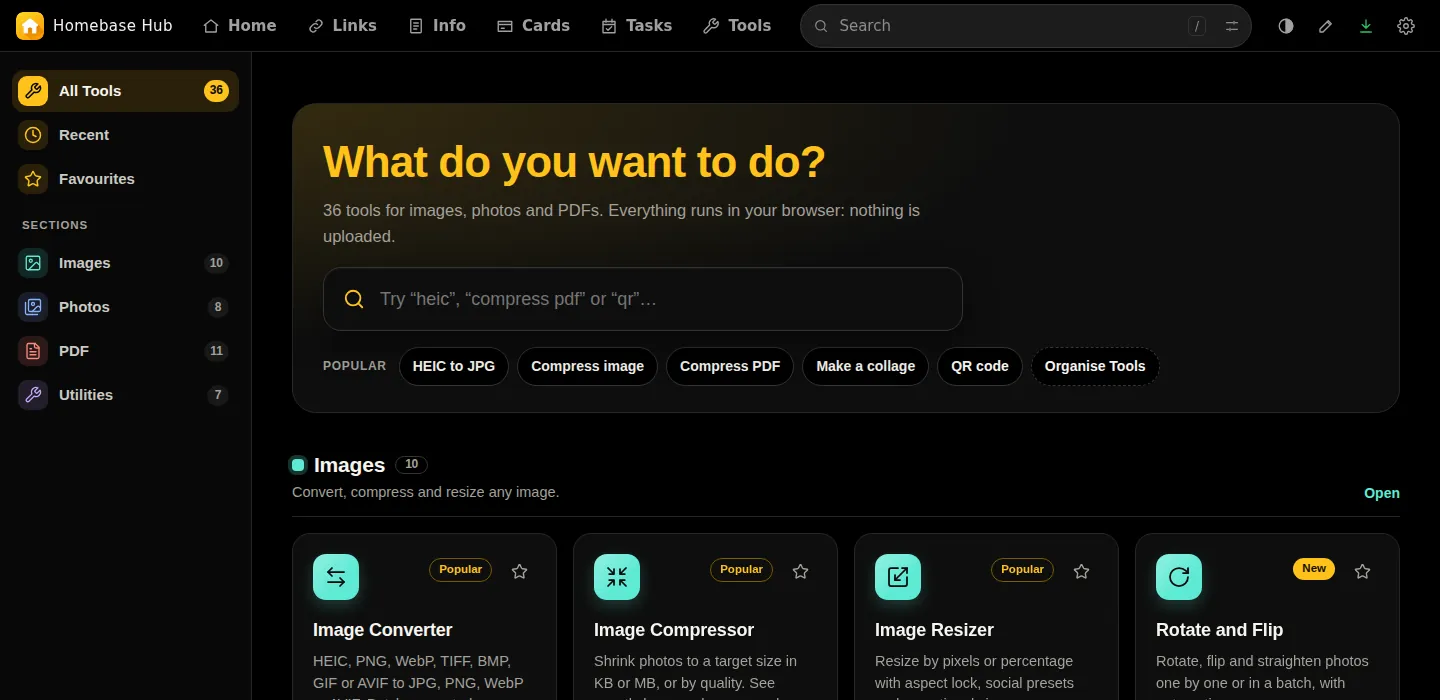Open the Image Resizer card title
The height and width of the screenshot is (700, 1440).
(x=934, y=630)
